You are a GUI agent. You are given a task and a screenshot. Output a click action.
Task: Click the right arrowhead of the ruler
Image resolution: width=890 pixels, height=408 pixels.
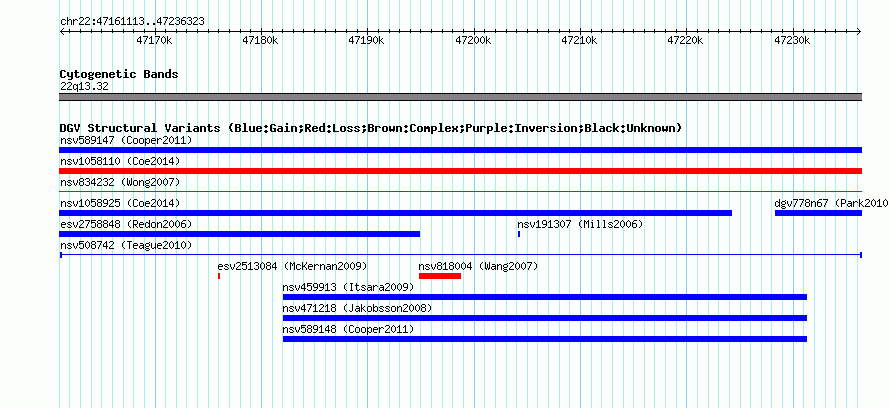click(x=860, y=32)
